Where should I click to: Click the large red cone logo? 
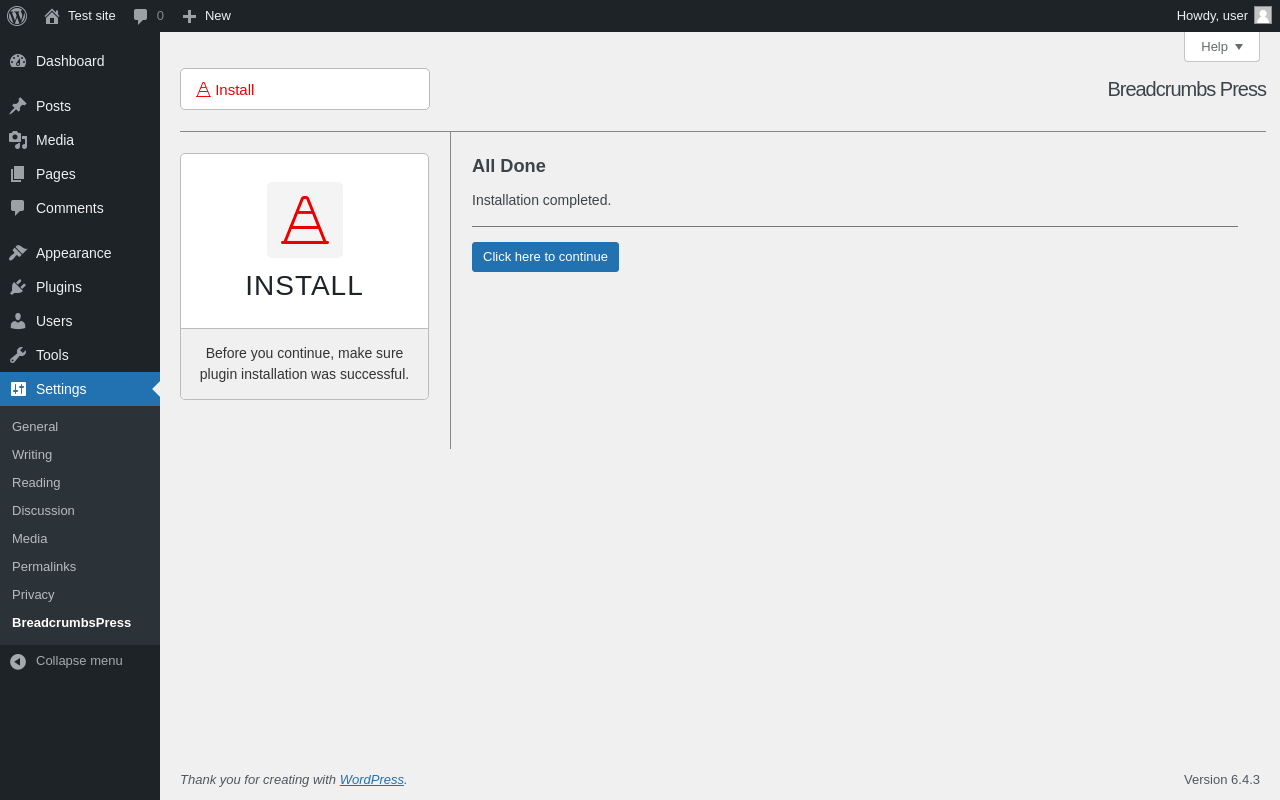pyautogui.click(x=305, y=220)
